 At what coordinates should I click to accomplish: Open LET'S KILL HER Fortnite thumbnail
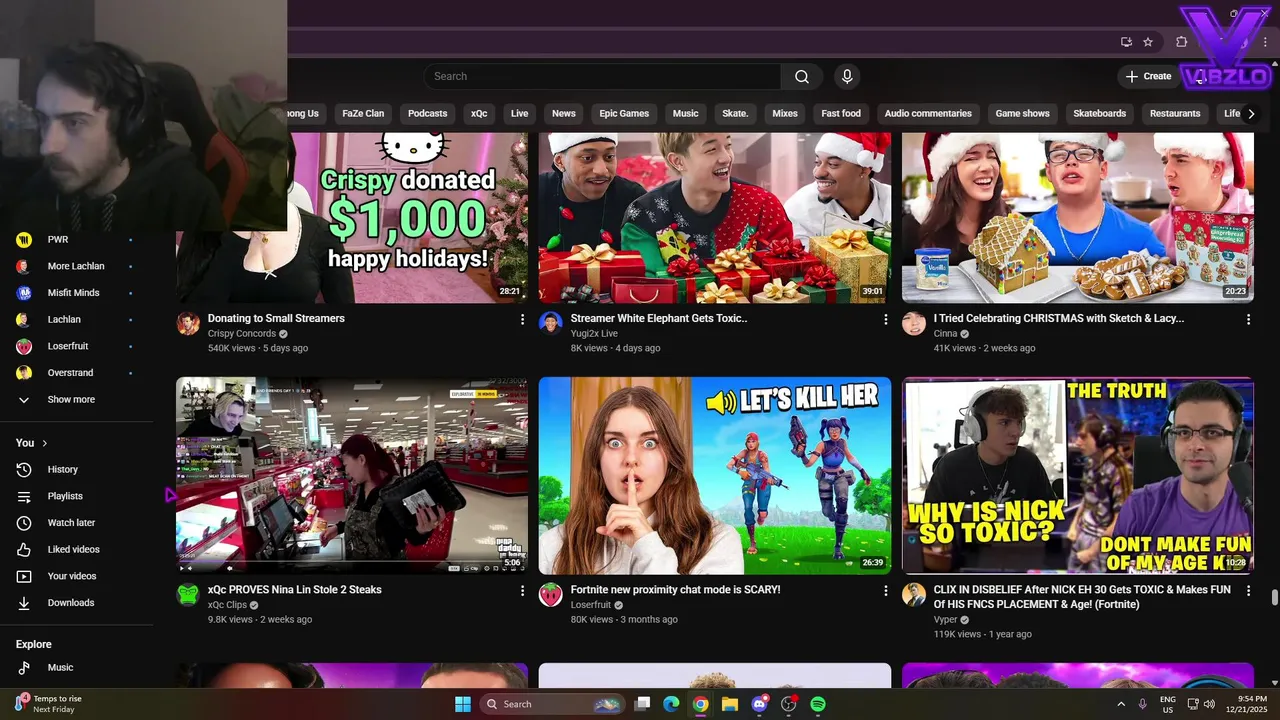coord(715,475)
